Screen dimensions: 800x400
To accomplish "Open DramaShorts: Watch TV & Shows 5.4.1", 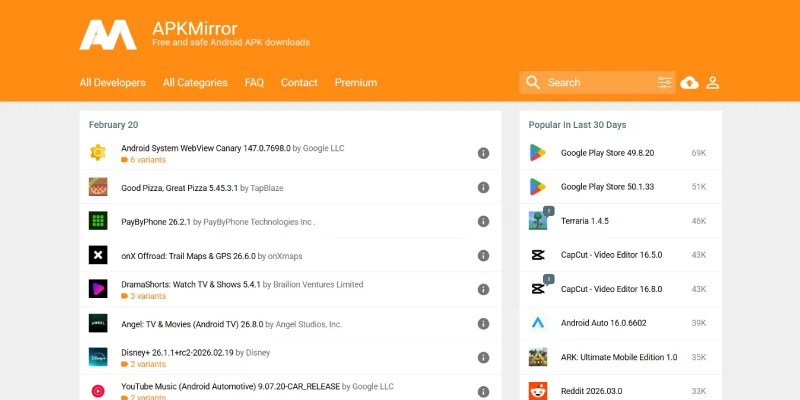I will (x=191, y=285).
